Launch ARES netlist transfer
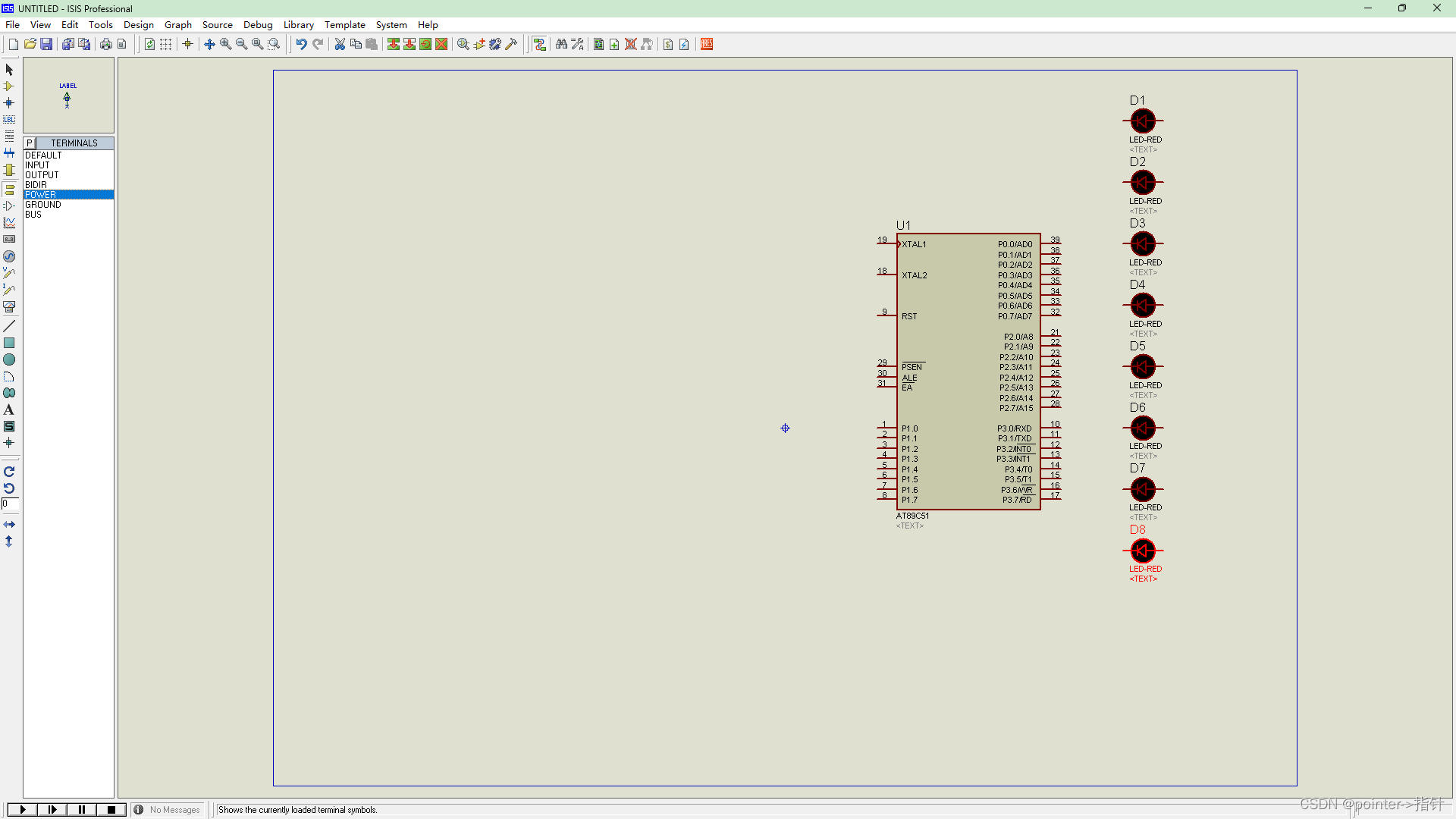 (707, 44)
